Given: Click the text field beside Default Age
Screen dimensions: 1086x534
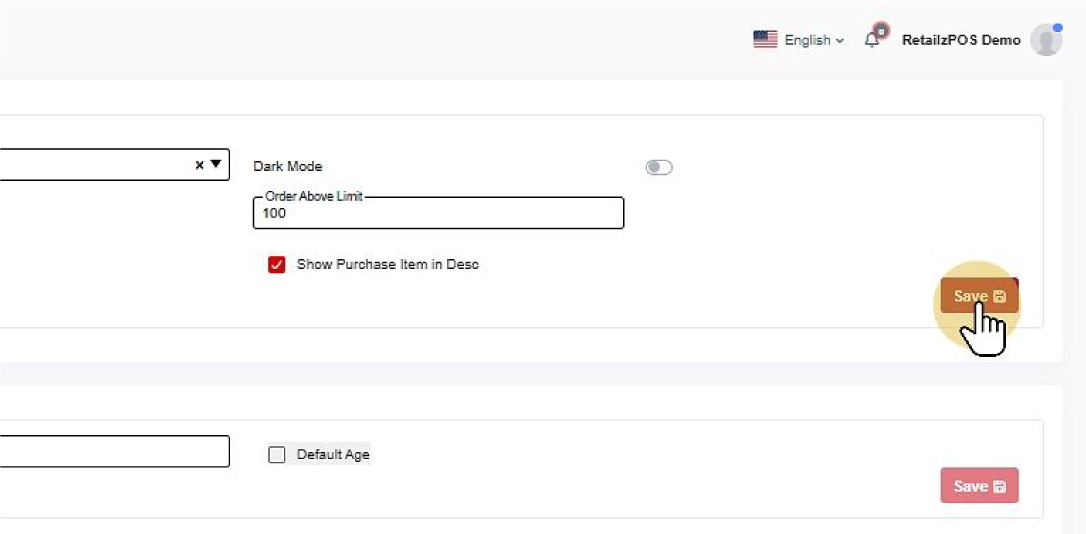Looking at the screenshot, I should pyautogui.click(x=110, y=451).
